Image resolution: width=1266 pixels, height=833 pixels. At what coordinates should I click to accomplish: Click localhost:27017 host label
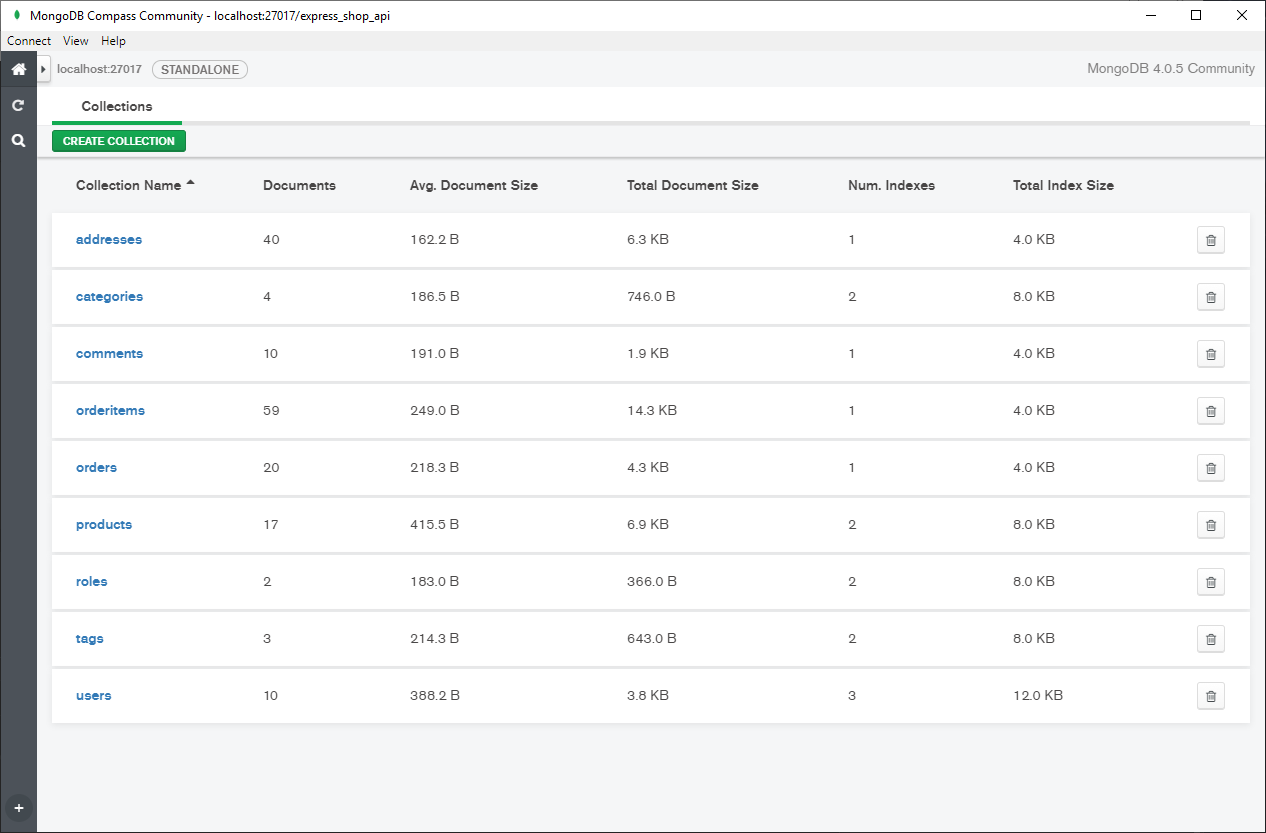[99, 70]
